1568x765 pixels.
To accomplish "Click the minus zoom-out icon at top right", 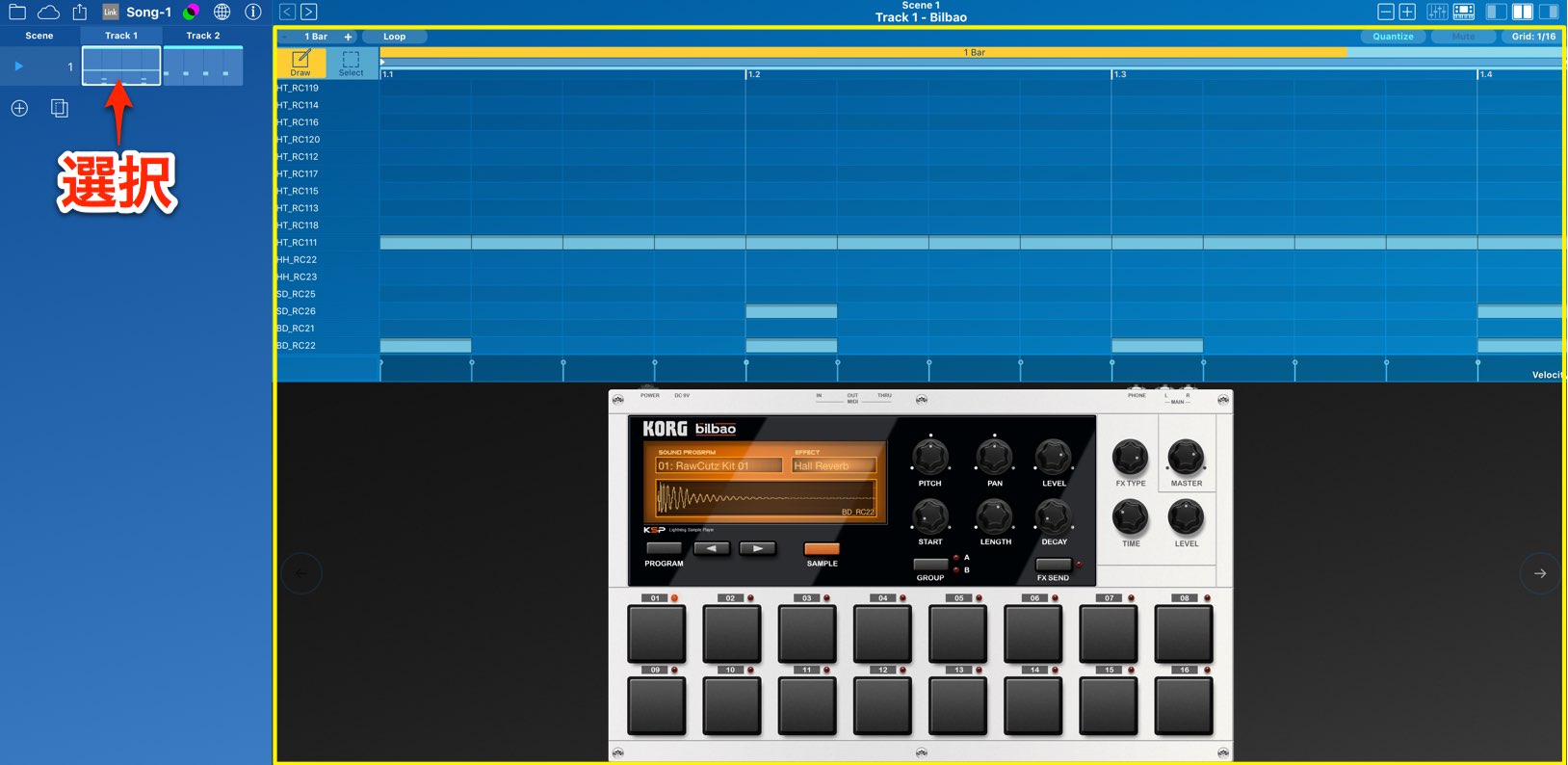I will 1386,12.
